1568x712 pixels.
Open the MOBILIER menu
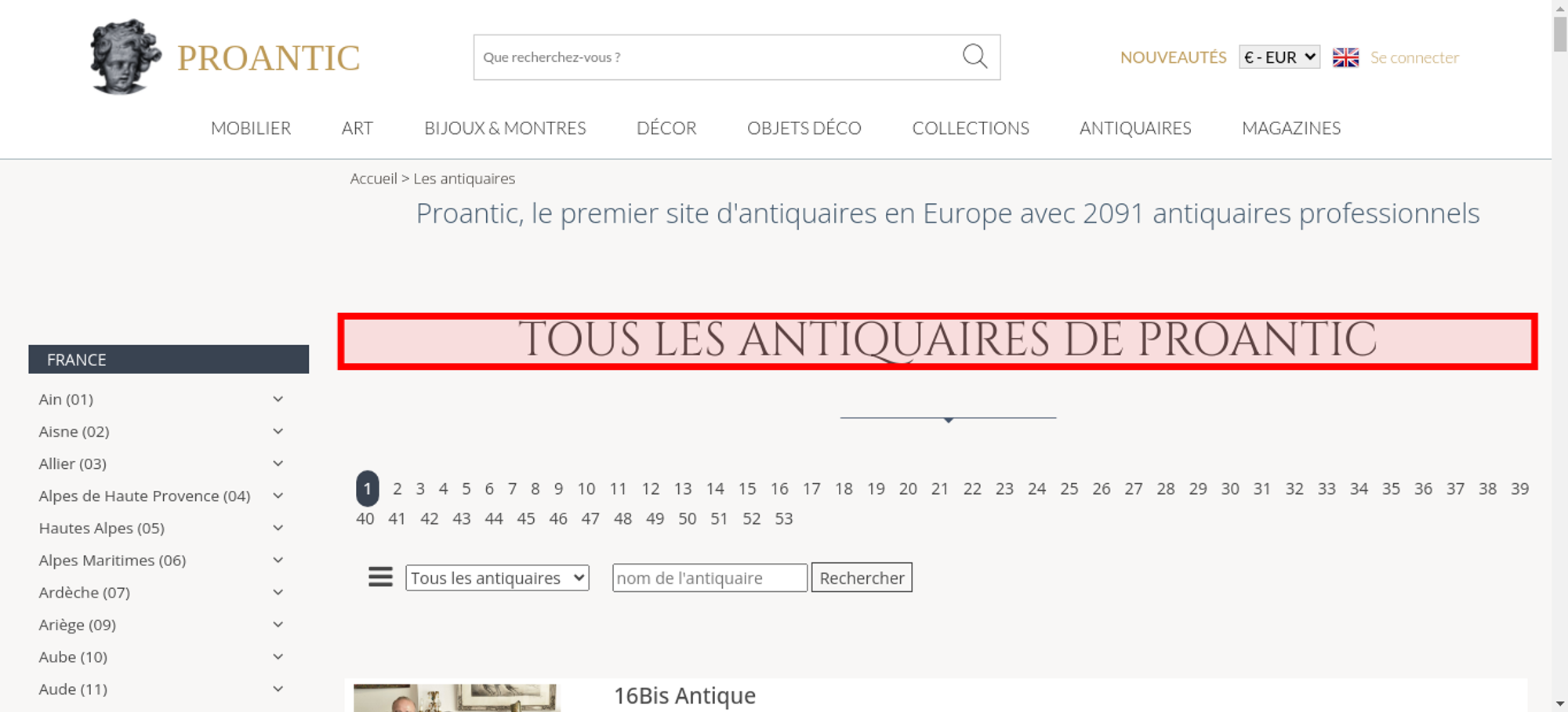251,128
